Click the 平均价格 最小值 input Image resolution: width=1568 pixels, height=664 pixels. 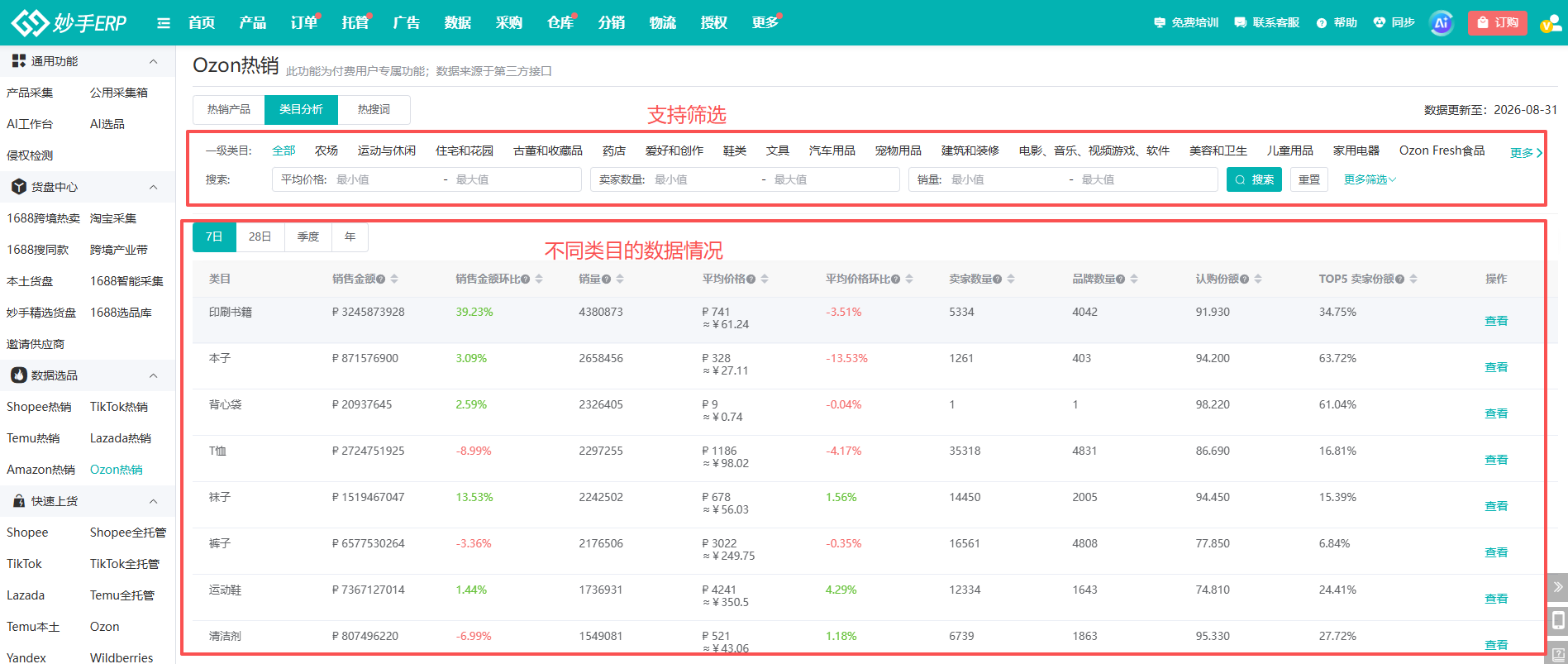click(384, 179)
